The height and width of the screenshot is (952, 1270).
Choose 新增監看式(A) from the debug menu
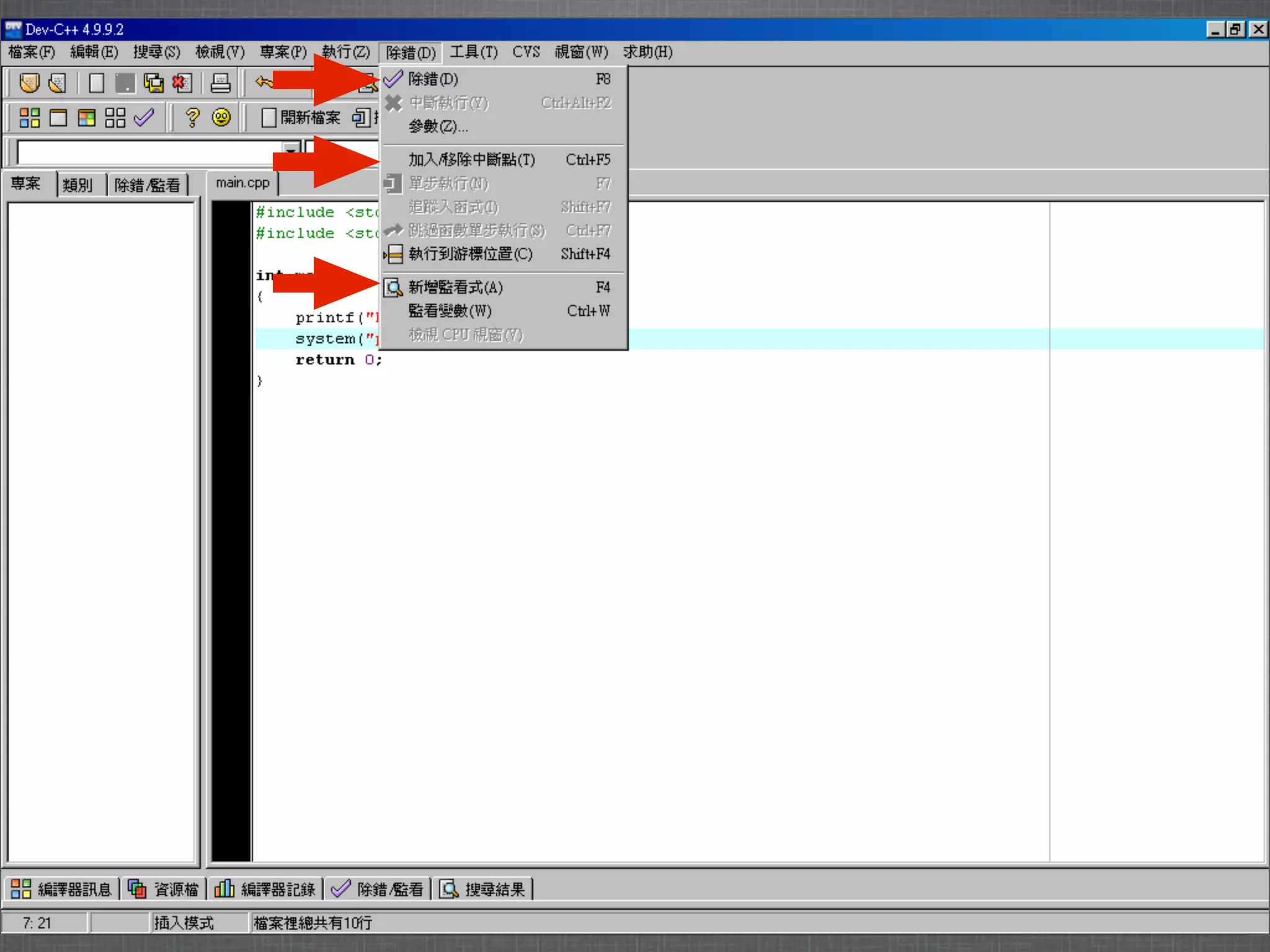pos(455,288)
